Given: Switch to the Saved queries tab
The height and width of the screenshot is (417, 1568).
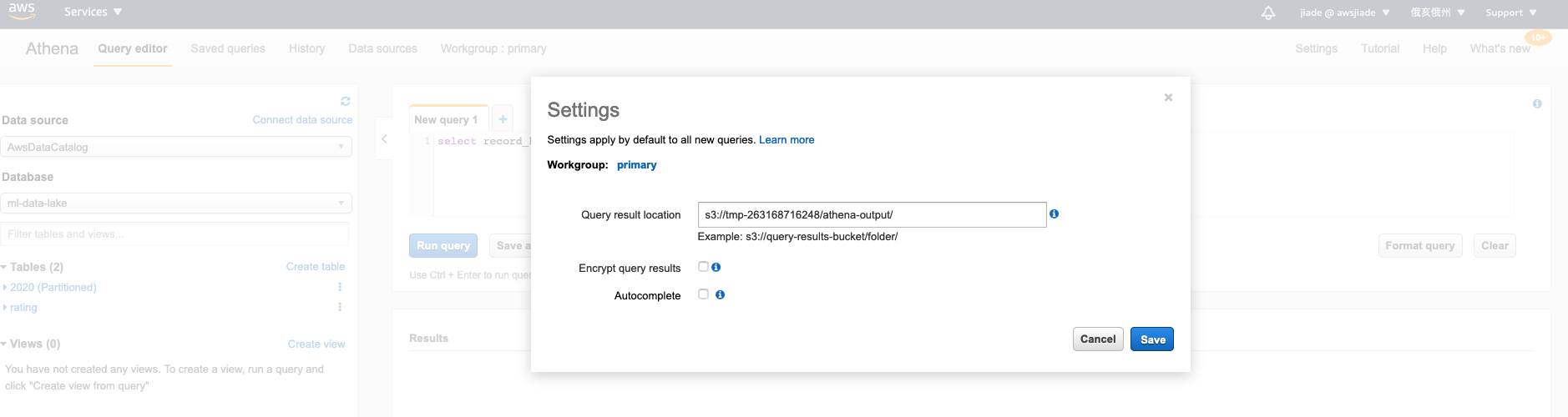Looking at the screenshot, I should (228, 48).
